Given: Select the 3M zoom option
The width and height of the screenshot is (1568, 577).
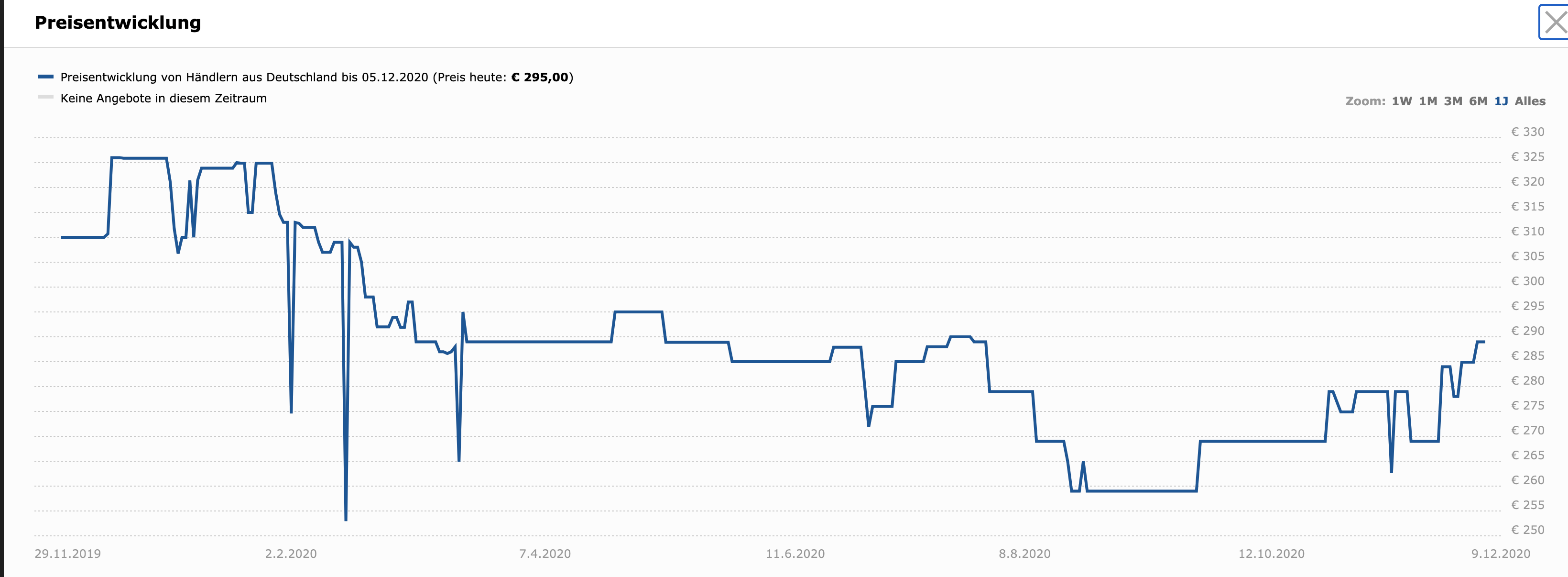Looking at the screenshot, I should 1452,101.
